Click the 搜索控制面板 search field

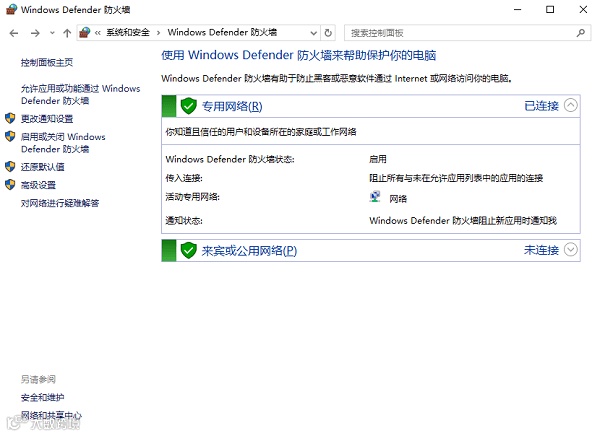click(468, 33)
